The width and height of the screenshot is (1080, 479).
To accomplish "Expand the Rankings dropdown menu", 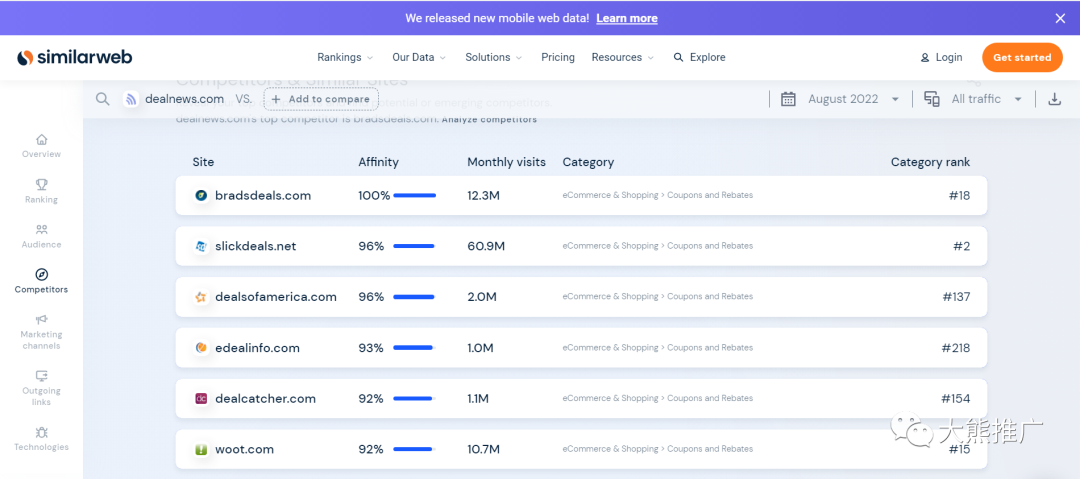I will coord(345,57).
